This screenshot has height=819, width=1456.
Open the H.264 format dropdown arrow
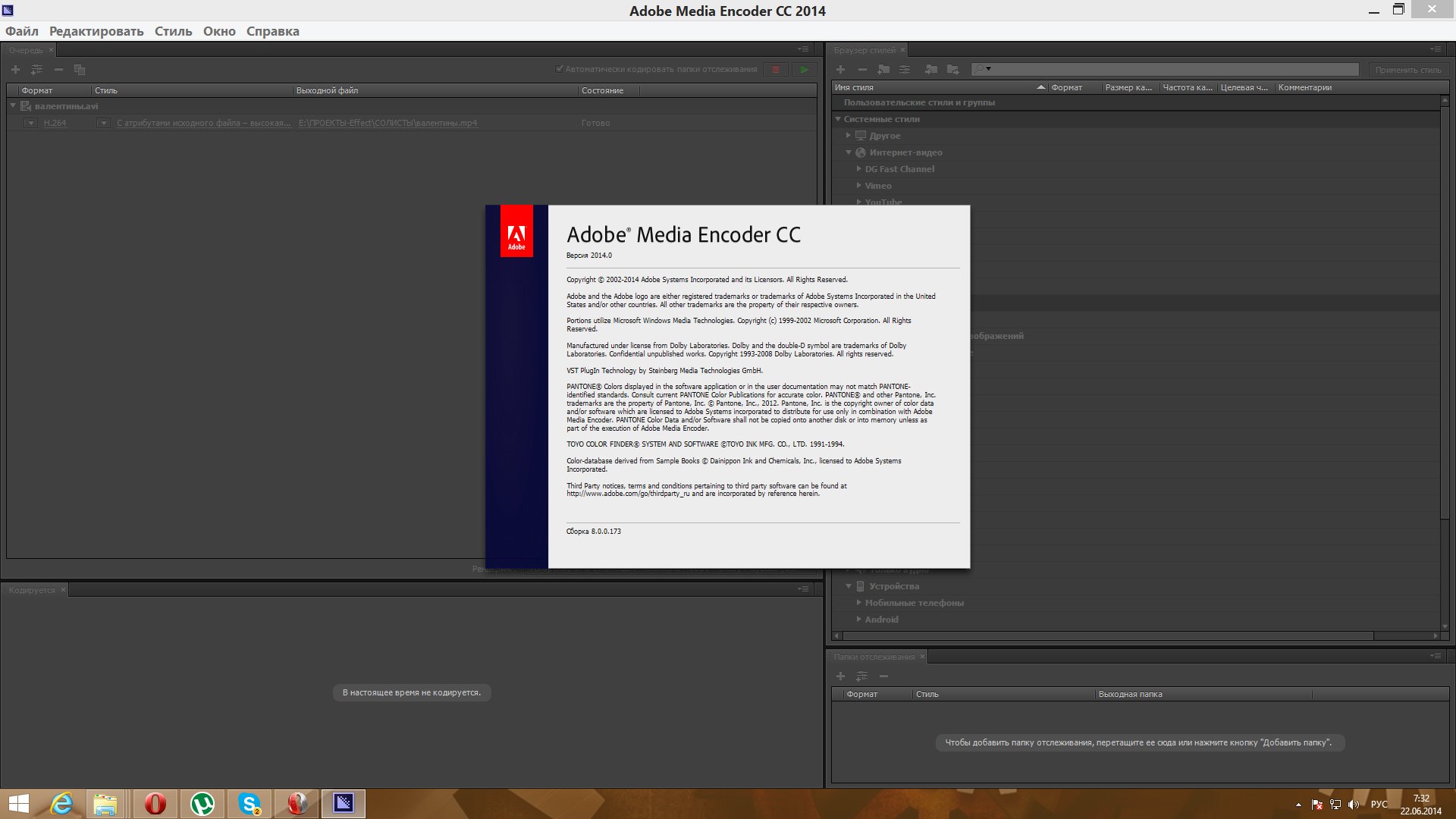click(x=30, y=123)
